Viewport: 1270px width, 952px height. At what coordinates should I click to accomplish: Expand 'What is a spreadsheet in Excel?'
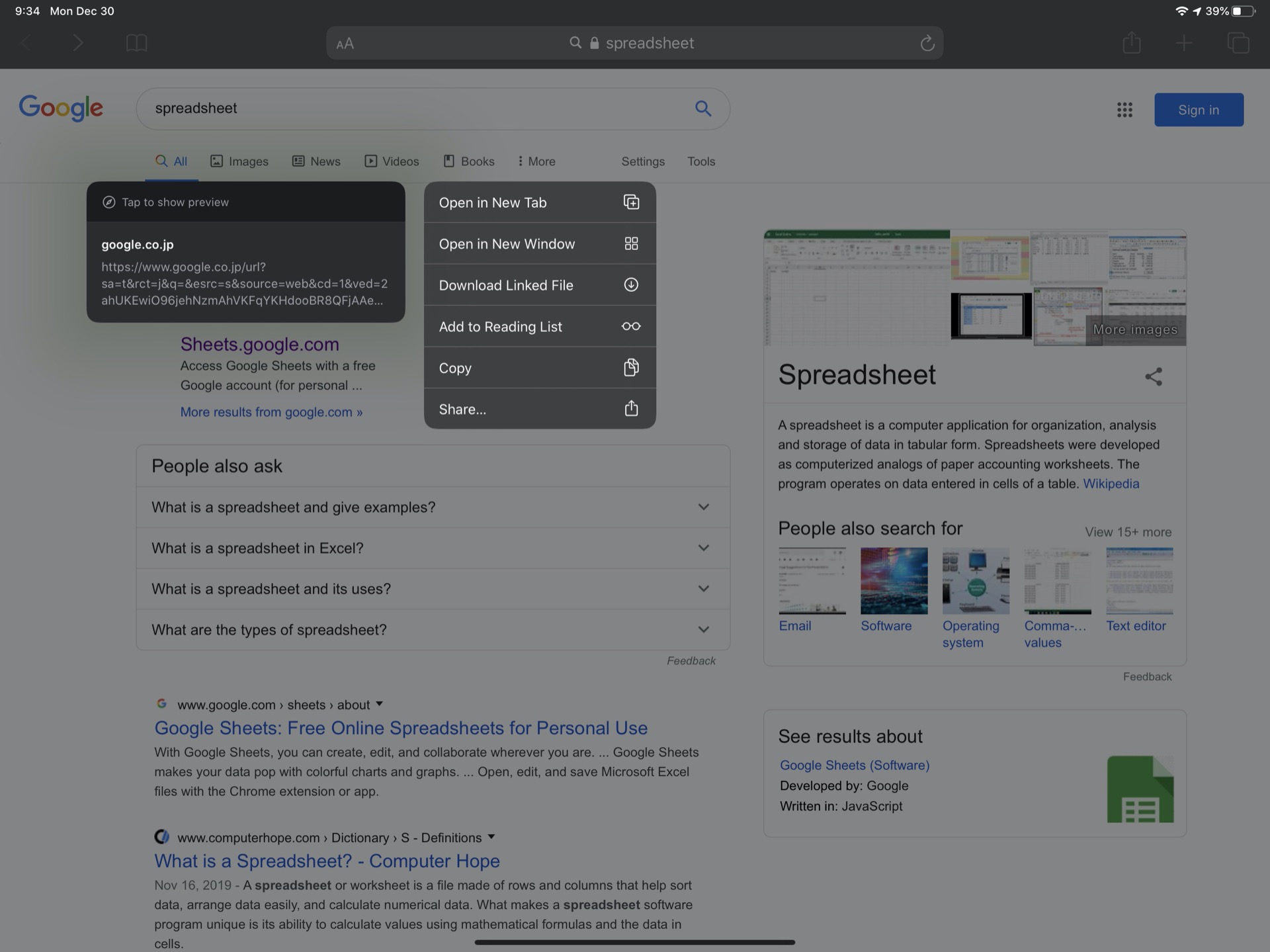[x=433, y=548]
